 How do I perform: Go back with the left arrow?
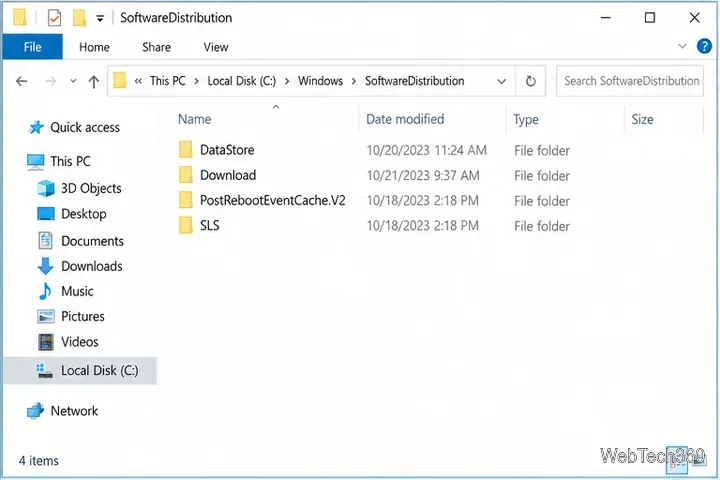coord(22,81)
